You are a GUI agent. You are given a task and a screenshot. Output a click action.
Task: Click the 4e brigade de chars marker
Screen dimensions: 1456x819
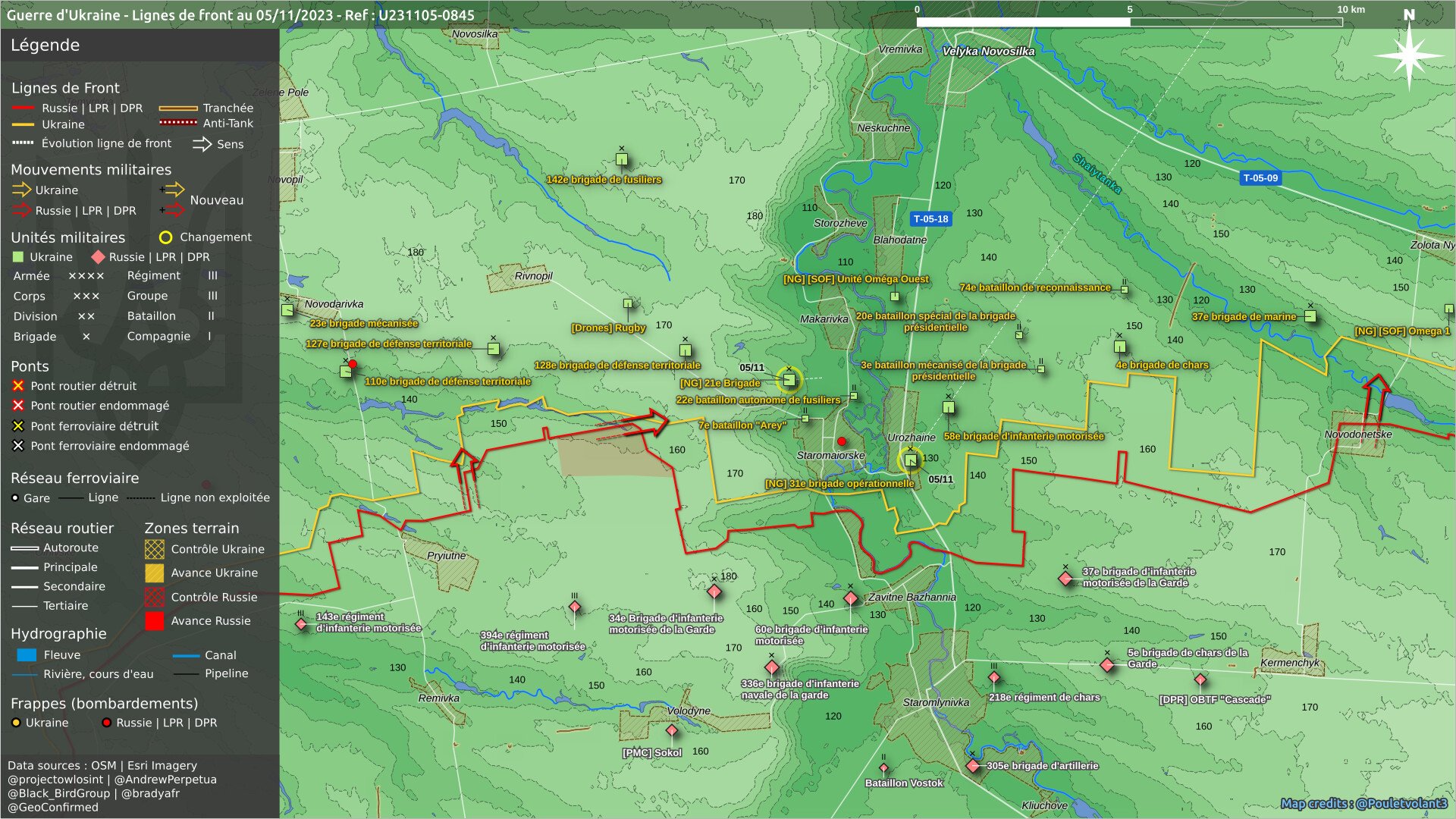(1120, 347)
